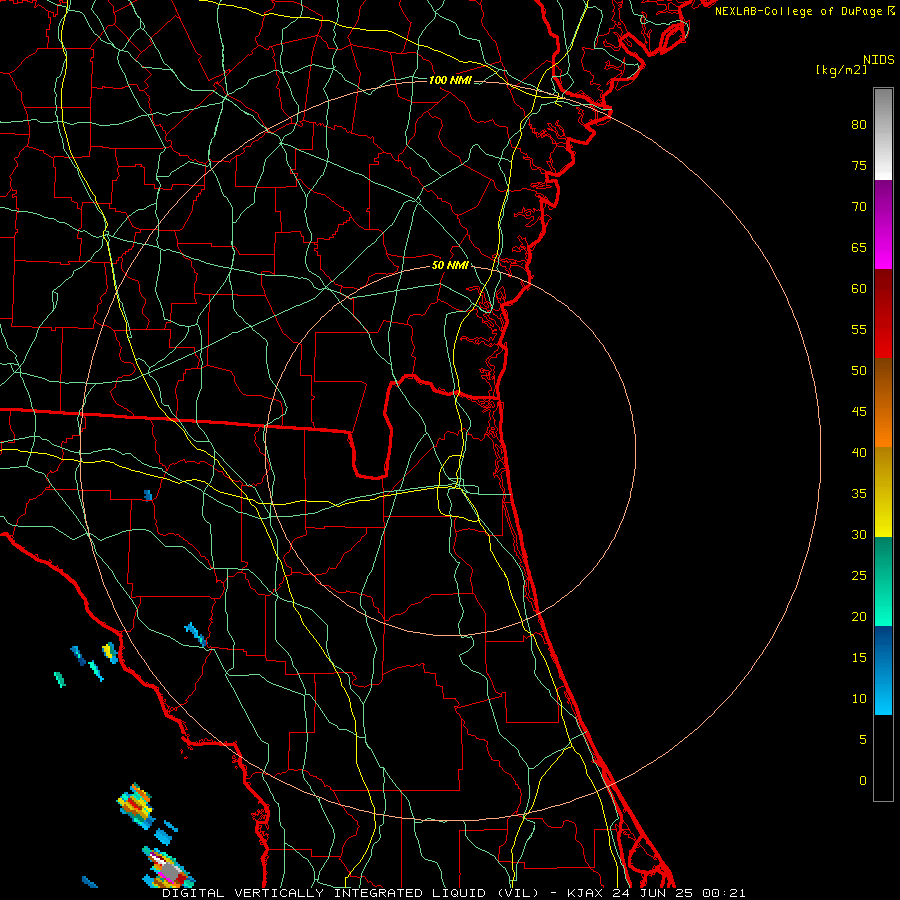Click the NIDS label above the color scale
Viewport: 900px width, 900px height.
click(878, 60)
